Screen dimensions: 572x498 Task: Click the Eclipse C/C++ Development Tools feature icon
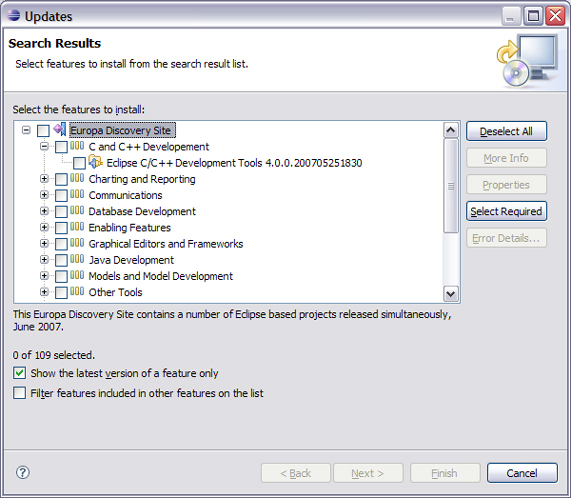click(x=96, y=162)
